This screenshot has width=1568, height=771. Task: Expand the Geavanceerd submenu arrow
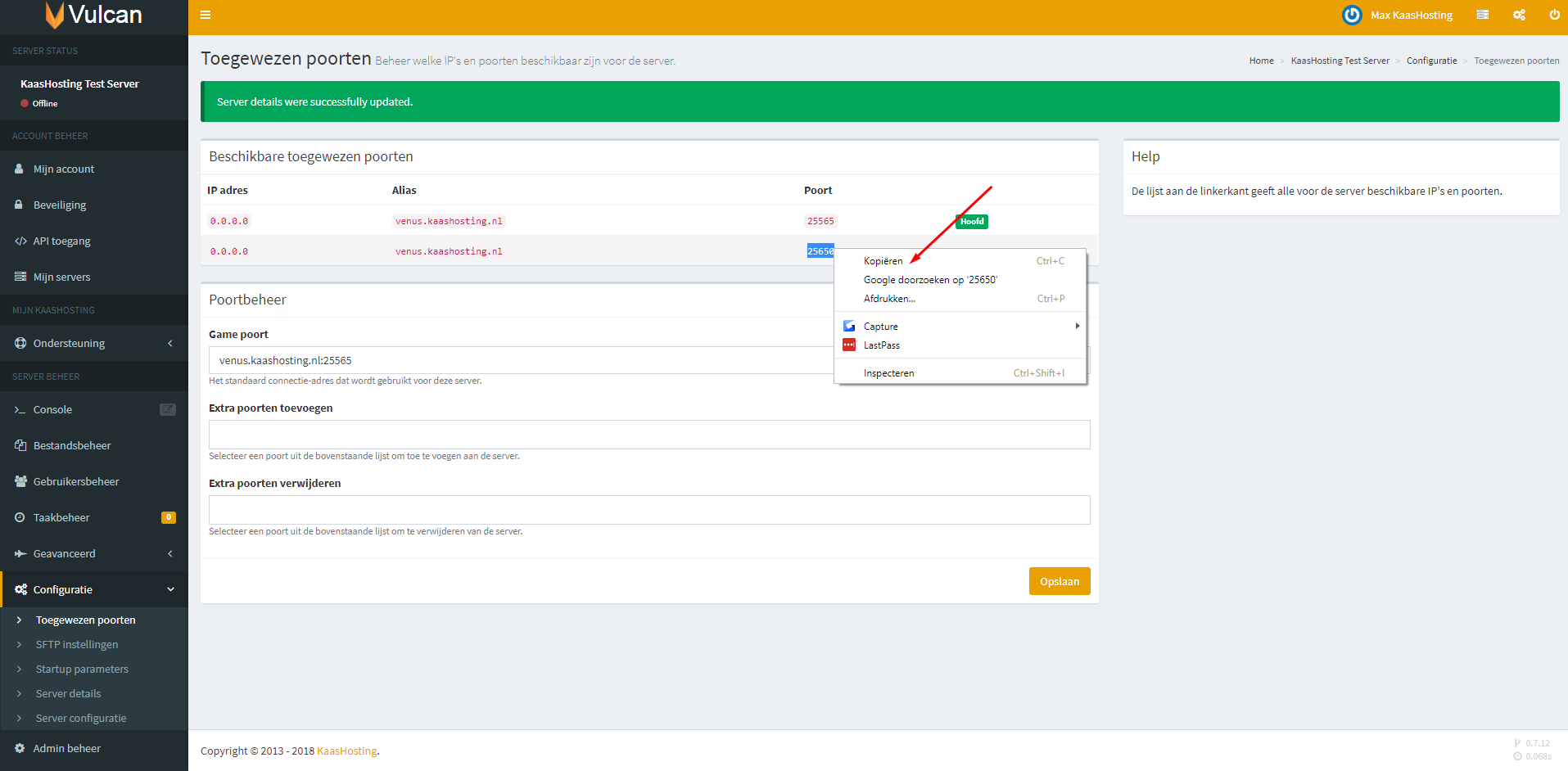click(x=170, y=553)
